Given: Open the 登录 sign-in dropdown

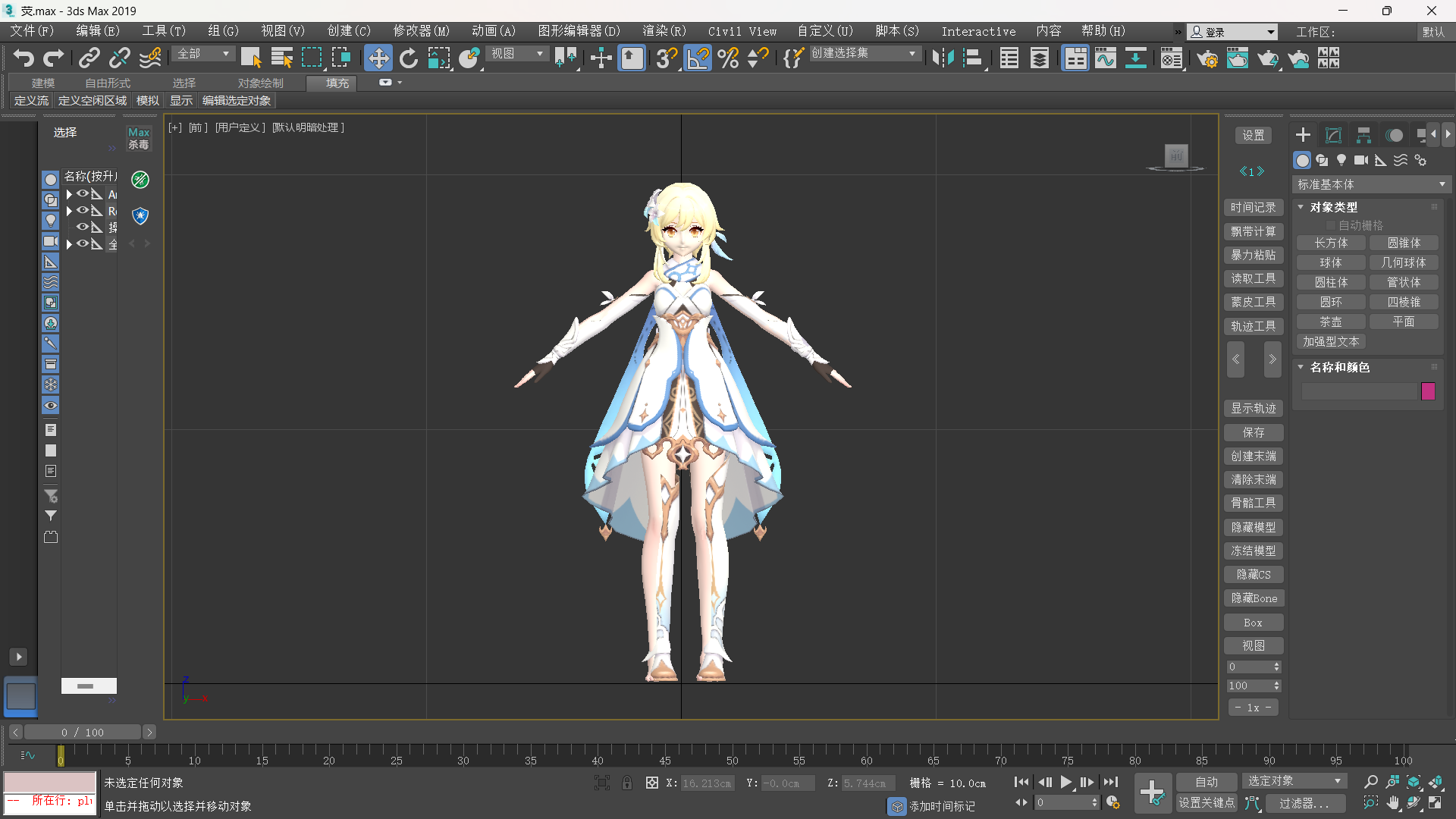Looking at the screenshot, I should 1232,32.
